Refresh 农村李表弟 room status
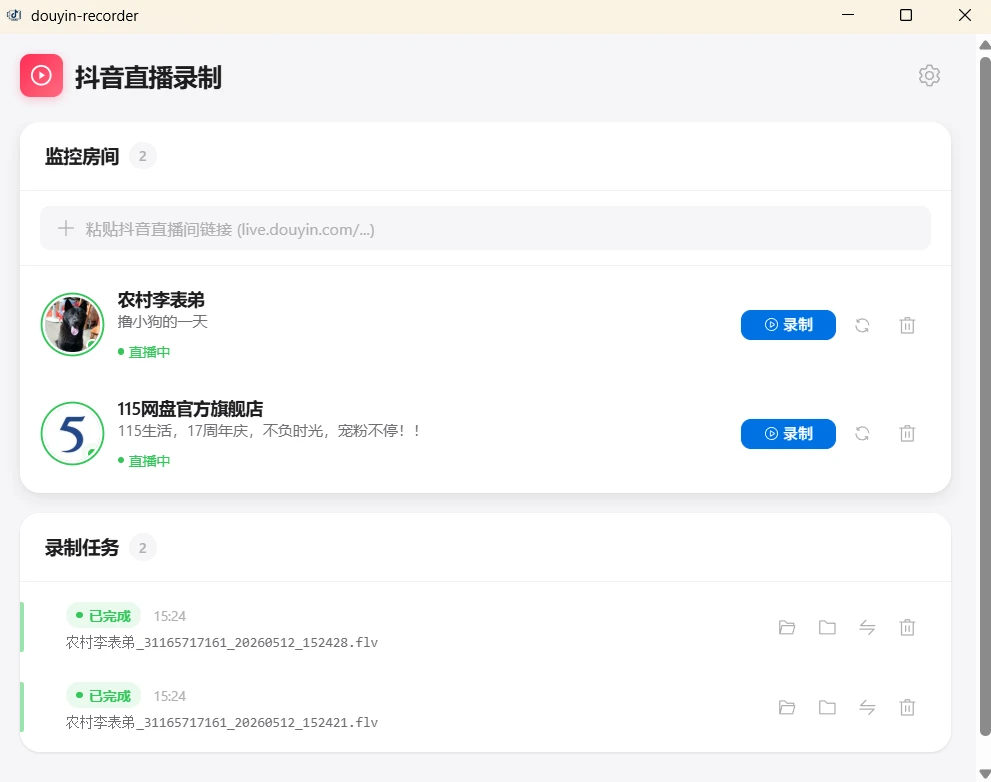 coord(862,325)
